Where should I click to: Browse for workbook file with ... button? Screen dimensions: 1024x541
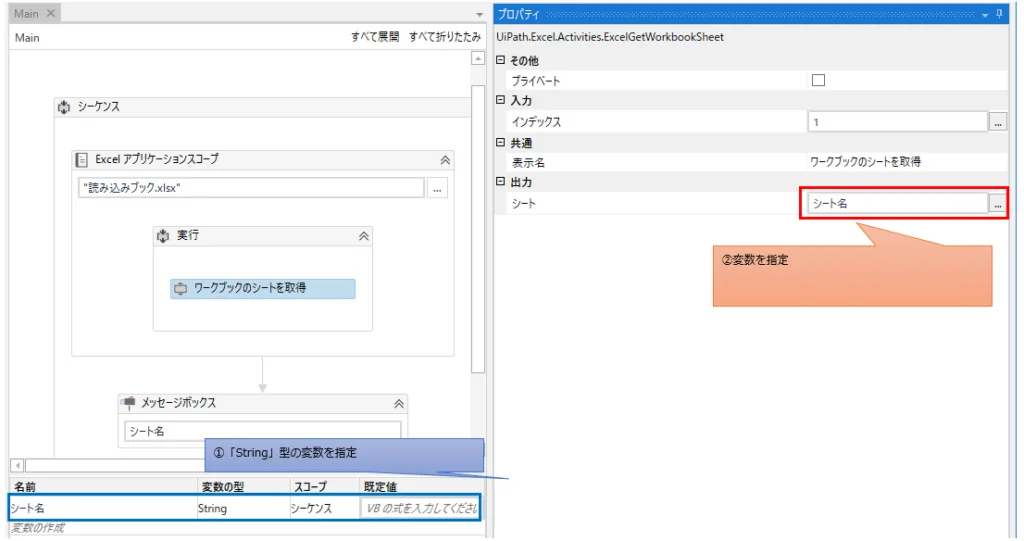[x=437, y=189]
